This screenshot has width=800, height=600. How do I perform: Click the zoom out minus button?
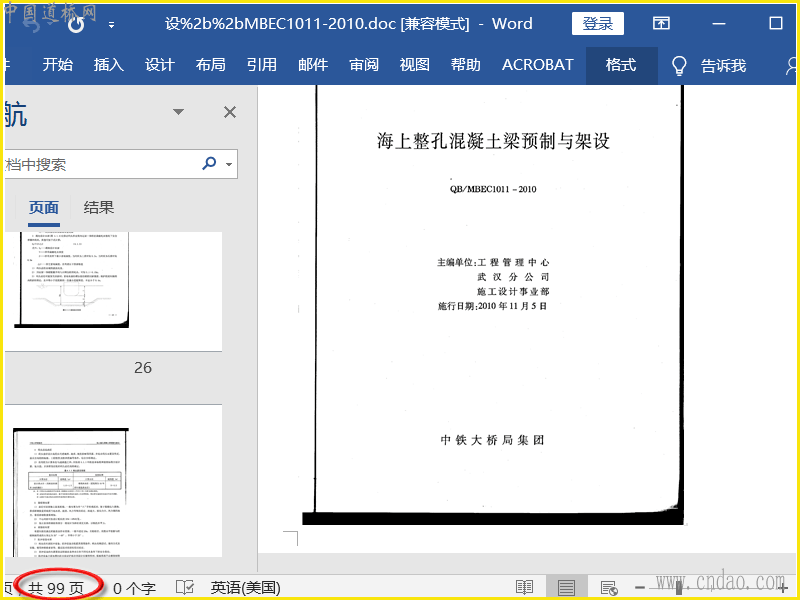click(x=640, y=588)
